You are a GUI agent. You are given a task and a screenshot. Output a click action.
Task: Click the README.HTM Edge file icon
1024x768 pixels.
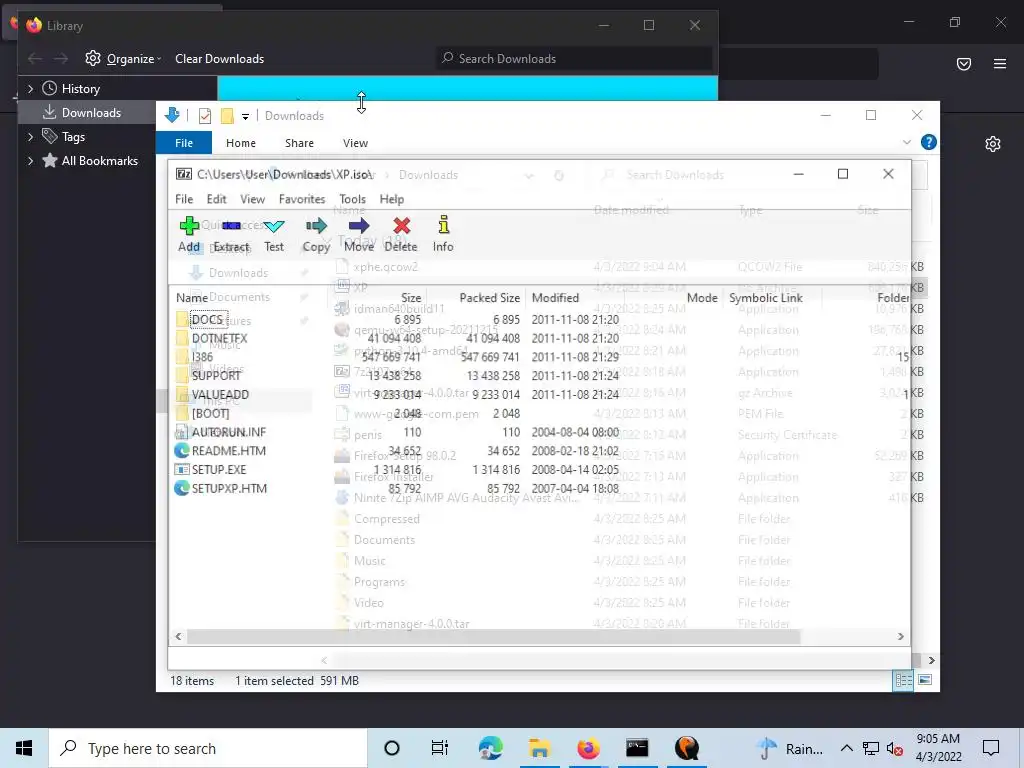[x=182, y=451]
